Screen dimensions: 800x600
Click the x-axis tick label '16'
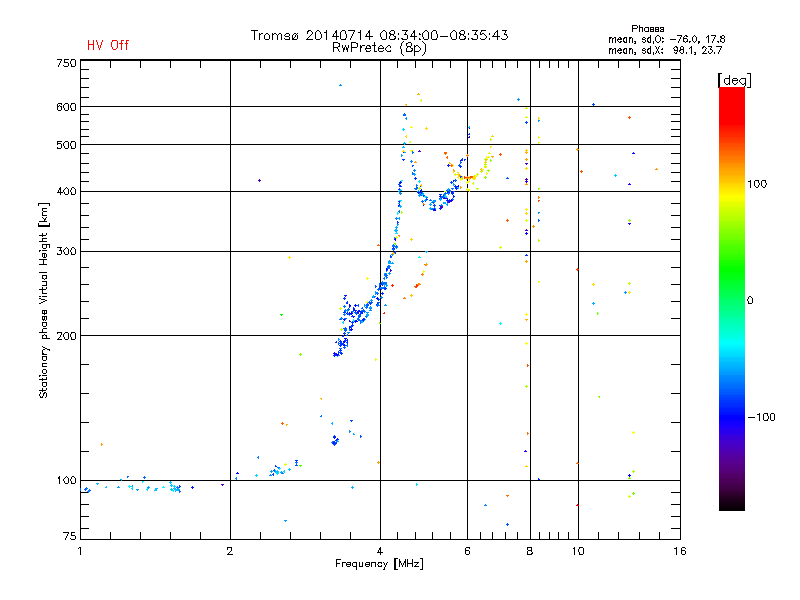tap(680, 551)
